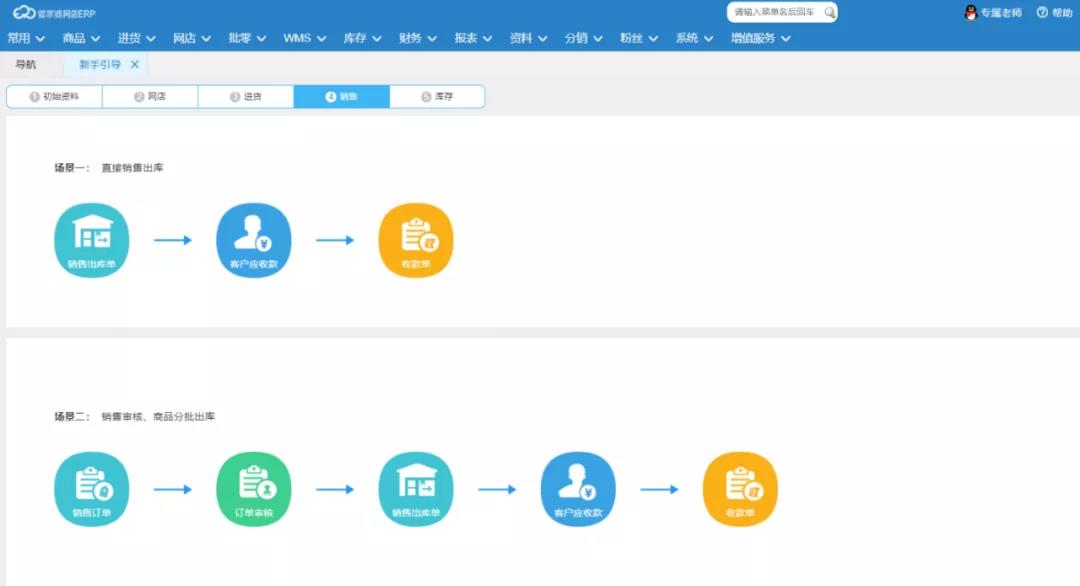Screen dimensions: 1080x586
Task: Click the search magnifier icon
Action: 829,13
